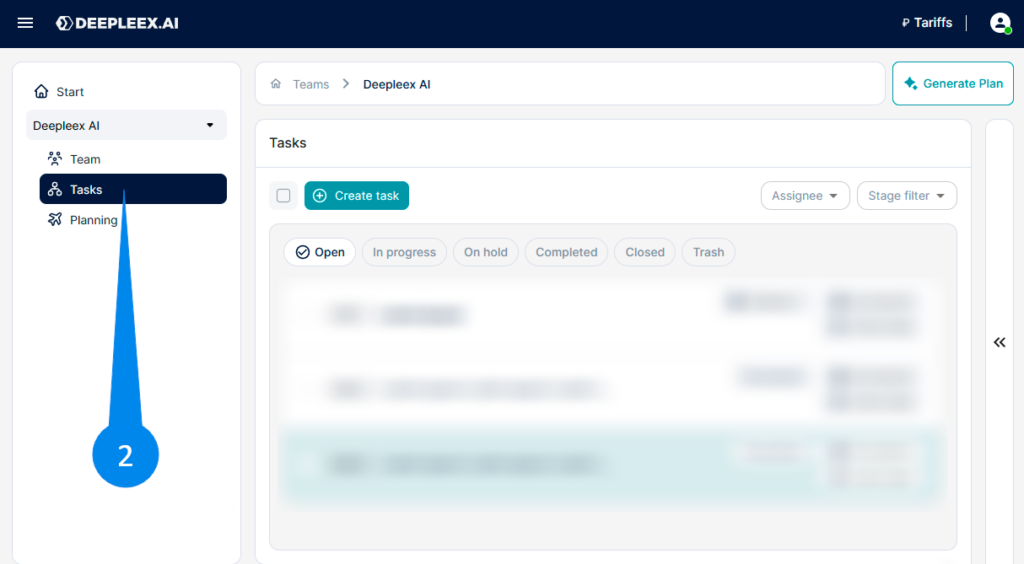Click the DEEPLEEX.AI logo
Screen dimensions: 1024x564
click(117, 24)
